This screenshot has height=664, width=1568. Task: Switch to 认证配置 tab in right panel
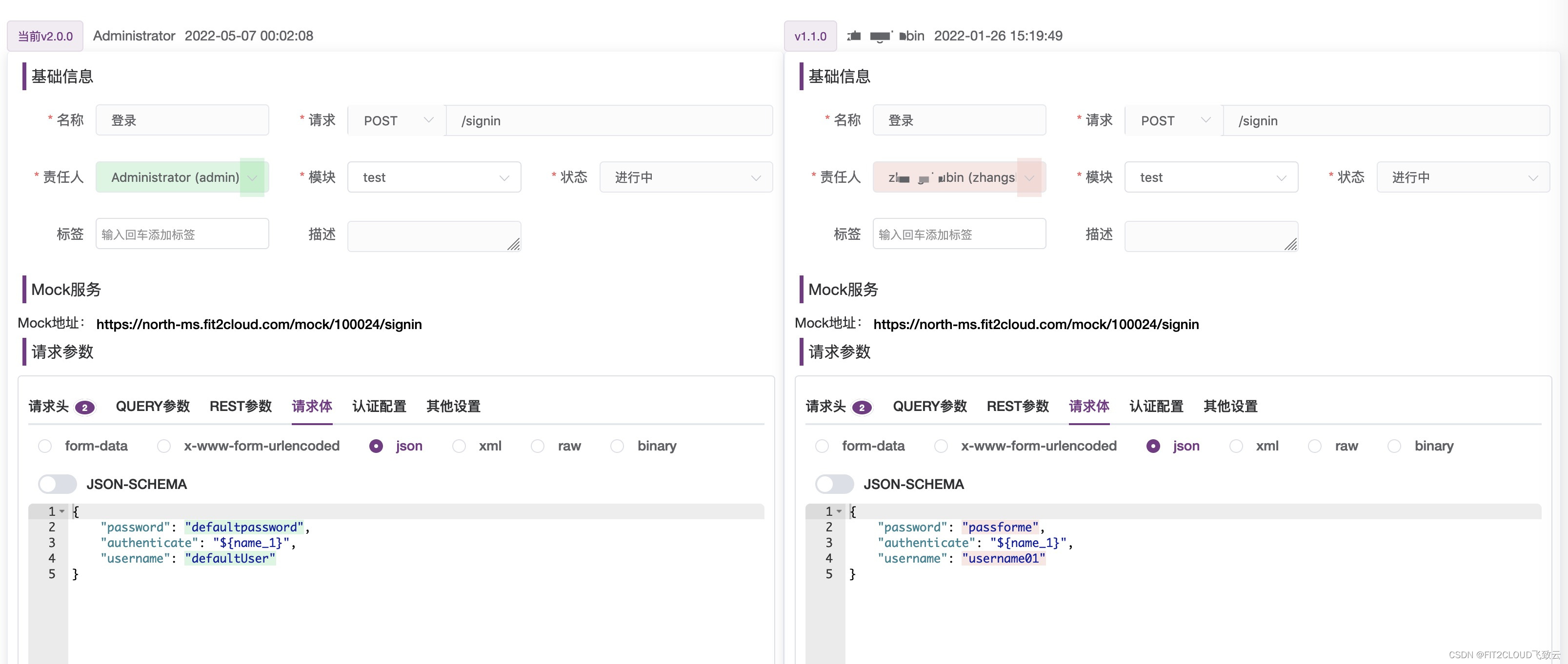[1157, 406]
